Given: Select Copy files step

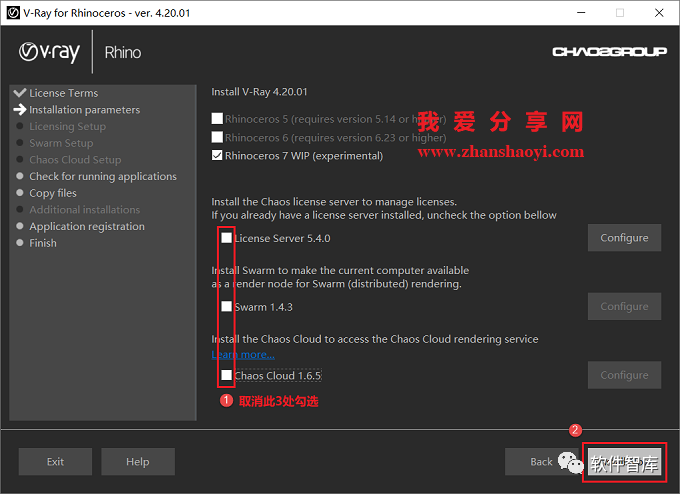Looking at the screenshot, I should pos(53,193).
